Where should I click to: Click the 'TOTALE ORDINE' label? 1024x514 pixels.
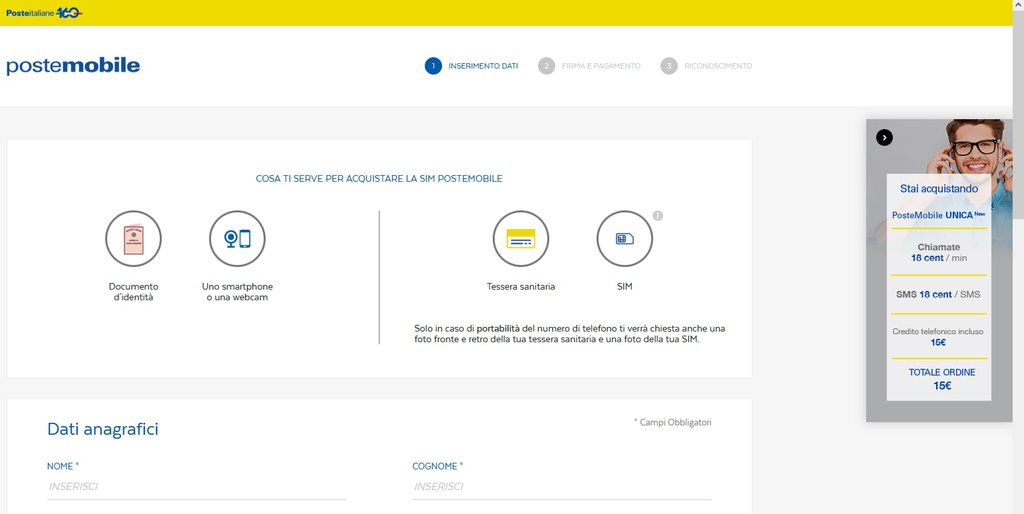942,372
